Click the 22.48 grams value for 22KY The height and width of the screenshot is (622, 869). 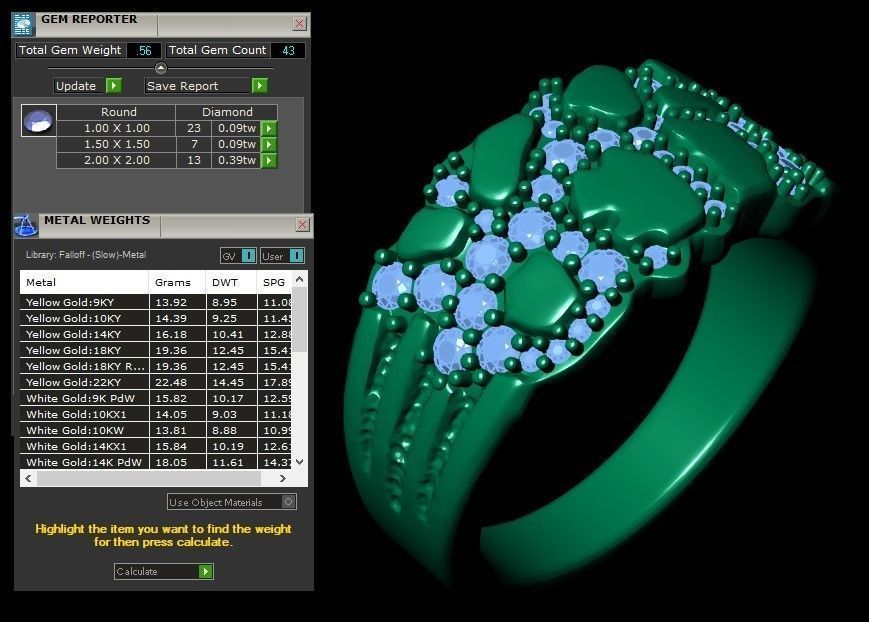click(171, 383)
